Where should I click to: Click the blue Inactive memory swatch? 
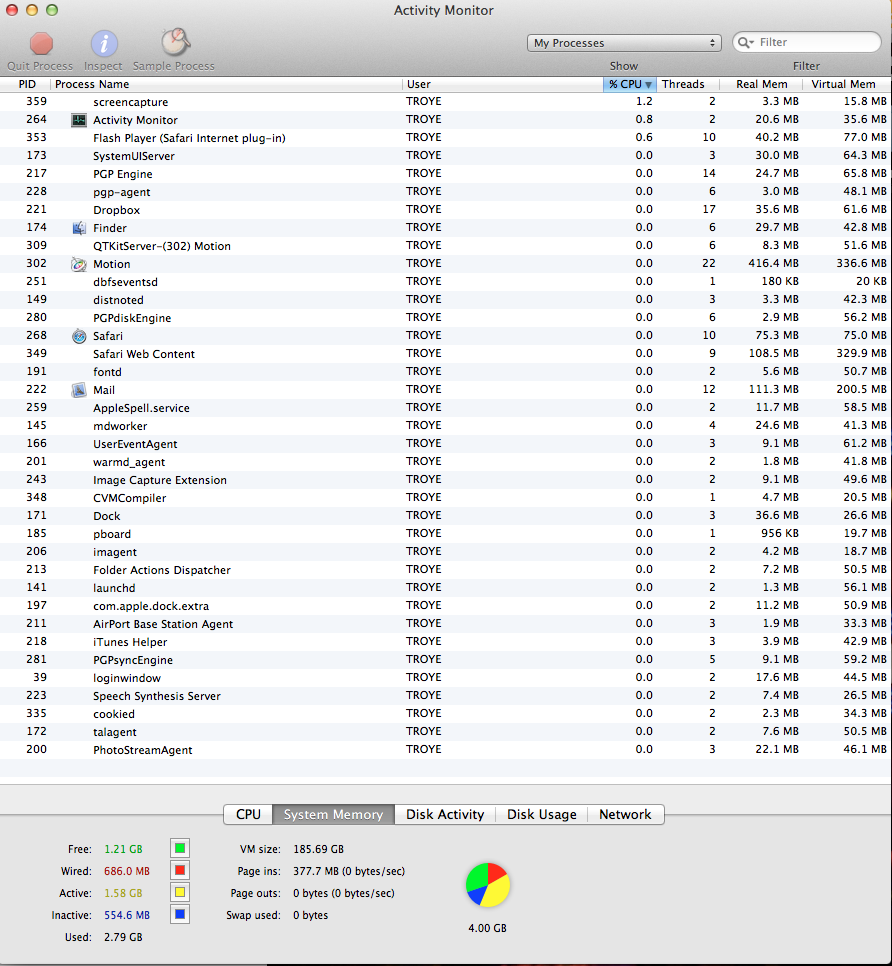pyautogui.click(x=180, y=914)
